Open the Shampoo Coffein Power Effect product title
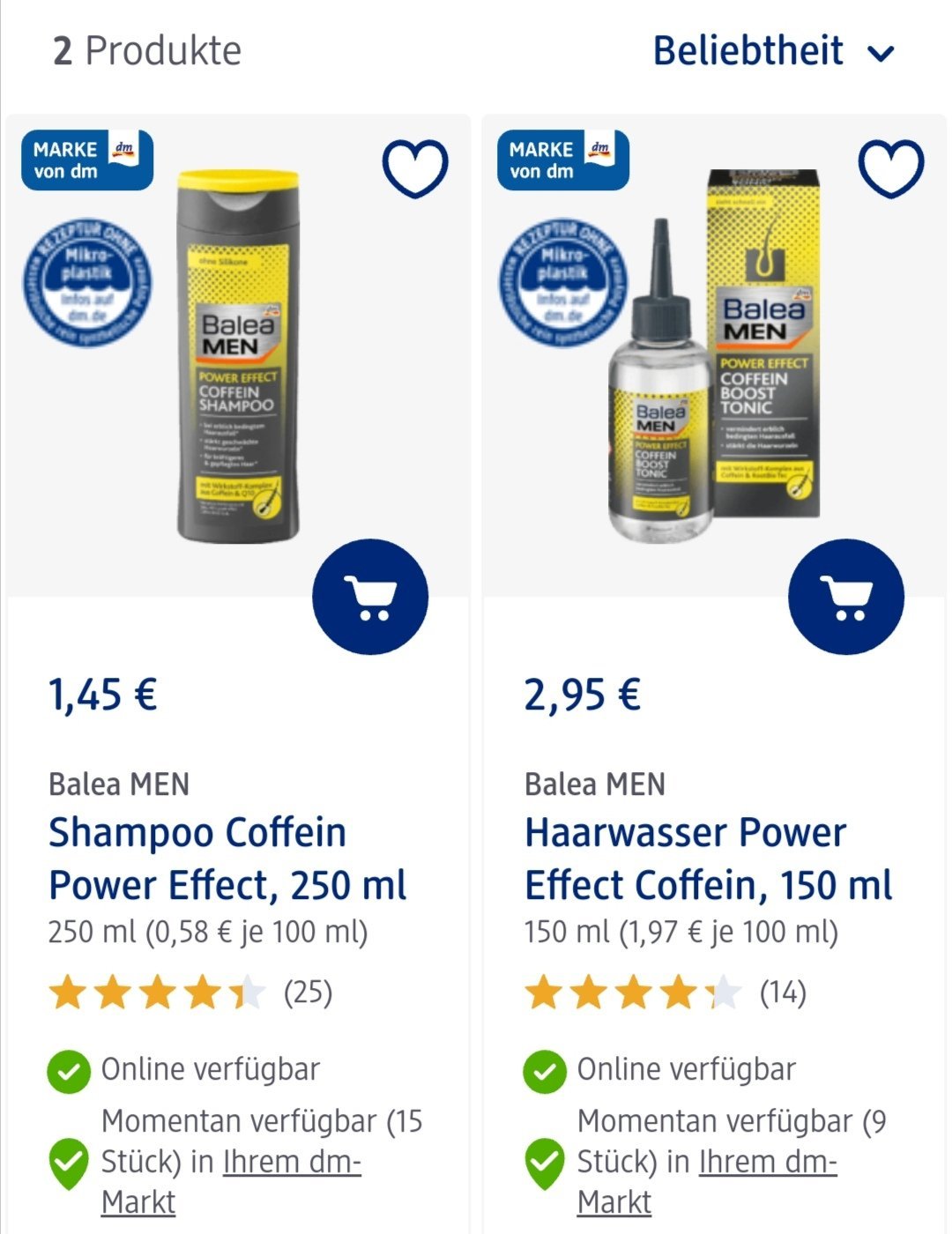 coord(227,859)
